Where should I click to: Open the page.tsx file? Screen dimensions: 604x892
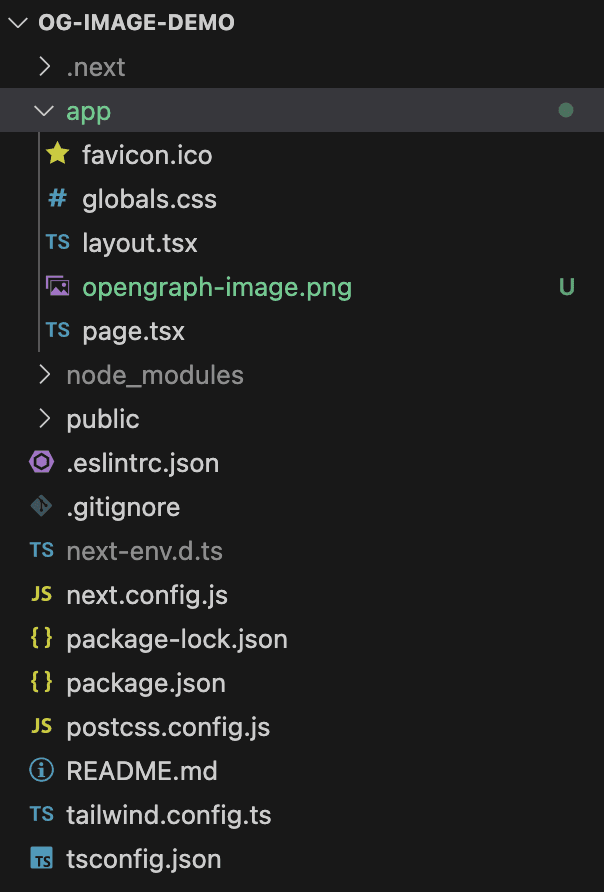point(133,330)
